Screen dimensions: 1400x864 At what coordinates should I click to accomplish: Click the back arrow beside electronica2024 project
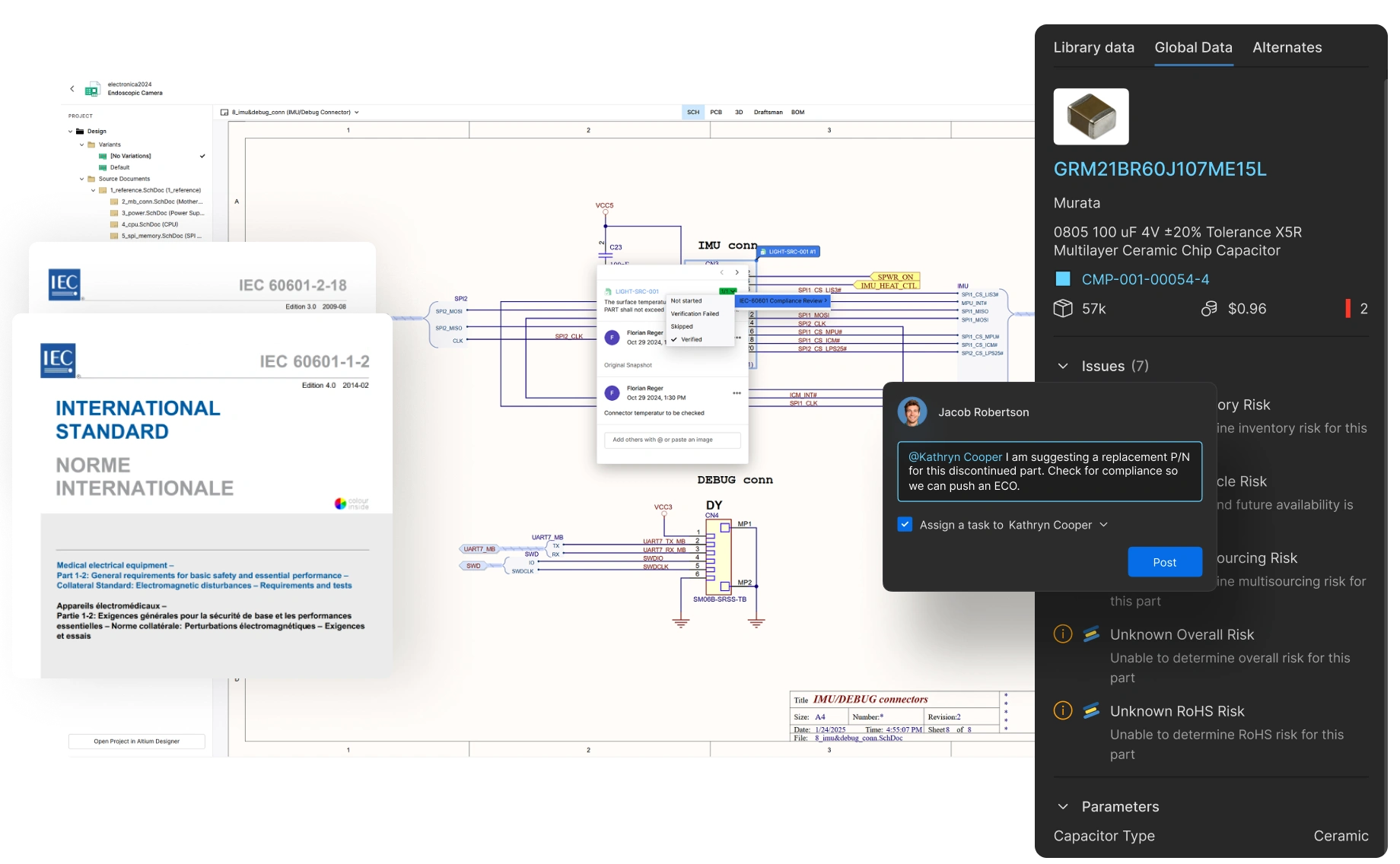coord(72,89)
